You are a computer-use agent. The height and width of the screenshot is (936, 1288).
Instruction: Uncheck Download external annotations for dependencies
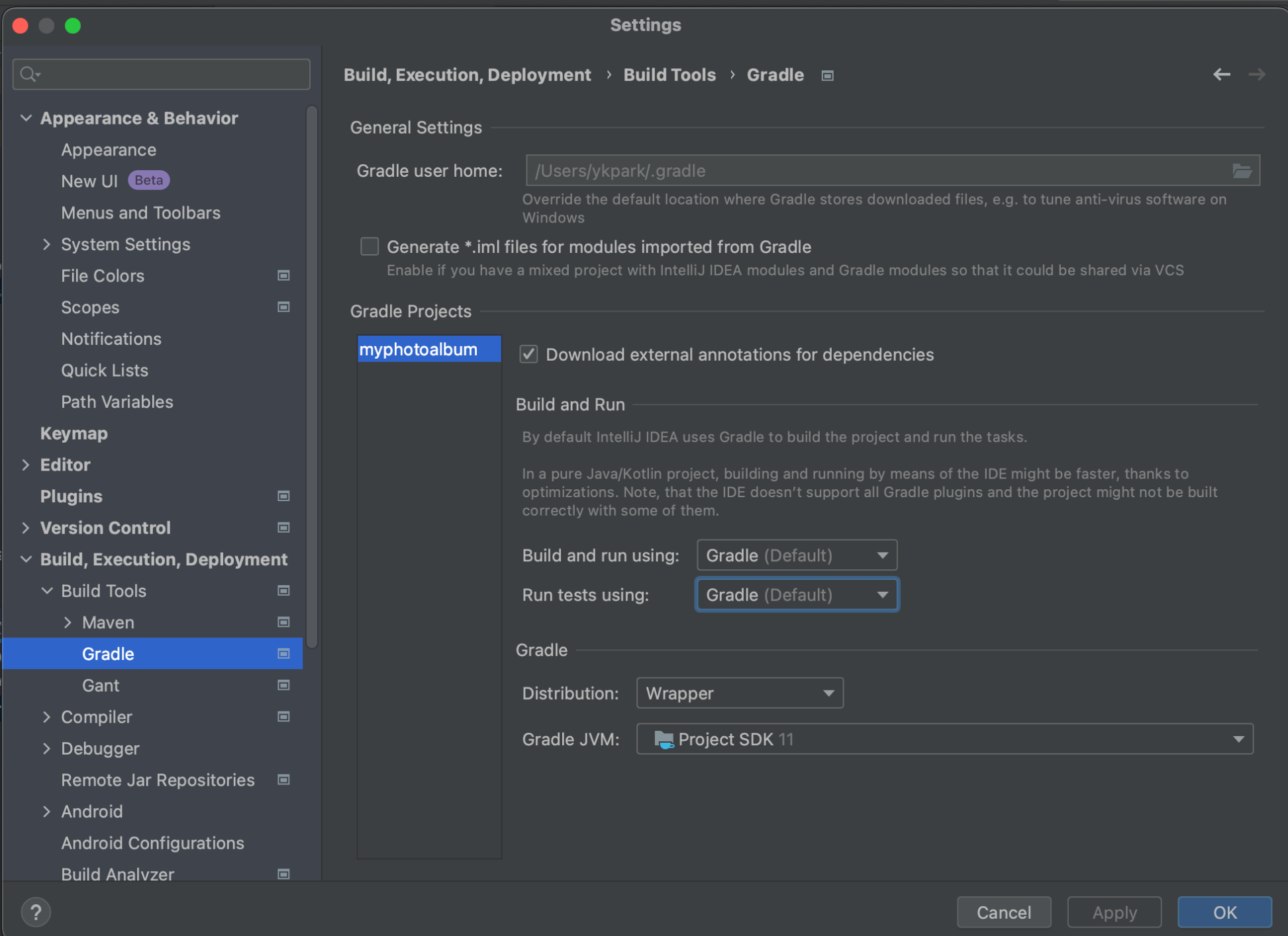(528, 354)
